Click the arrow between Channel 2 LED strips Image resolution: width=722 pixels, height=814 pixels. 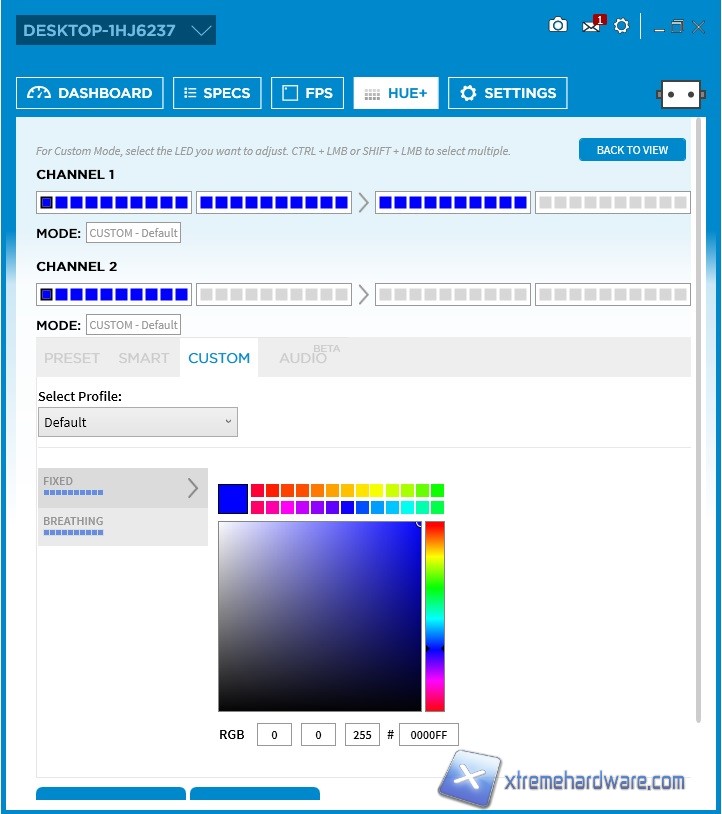[x=363, y=295]
